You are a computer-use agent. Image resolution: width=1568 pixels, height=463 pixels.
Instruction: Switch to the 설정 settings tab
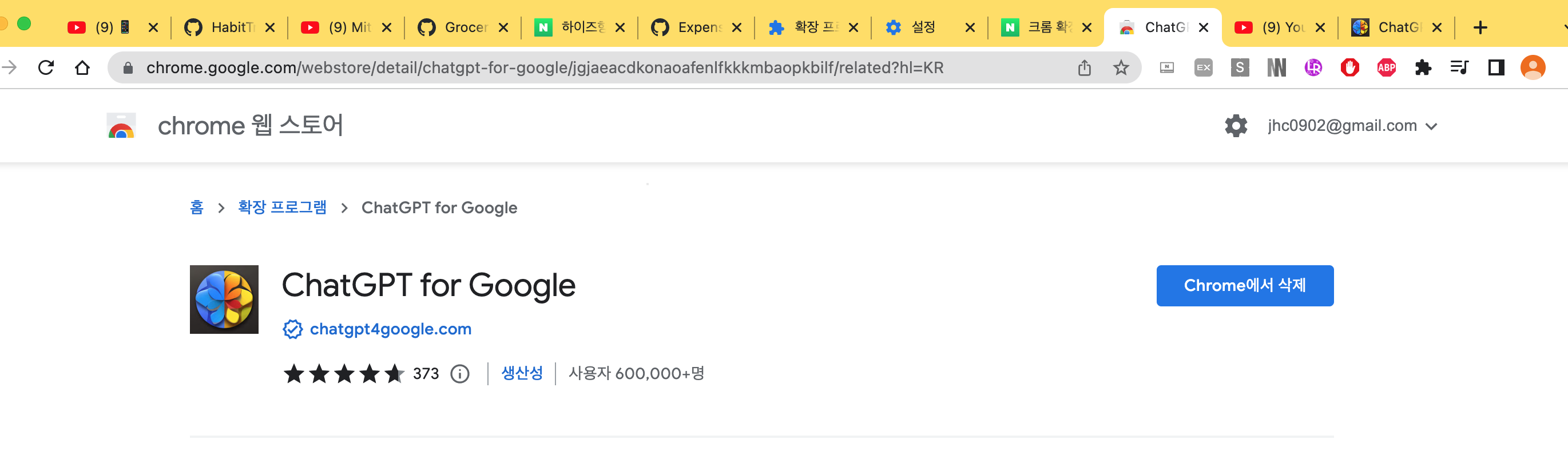click(x=930, y=27)
